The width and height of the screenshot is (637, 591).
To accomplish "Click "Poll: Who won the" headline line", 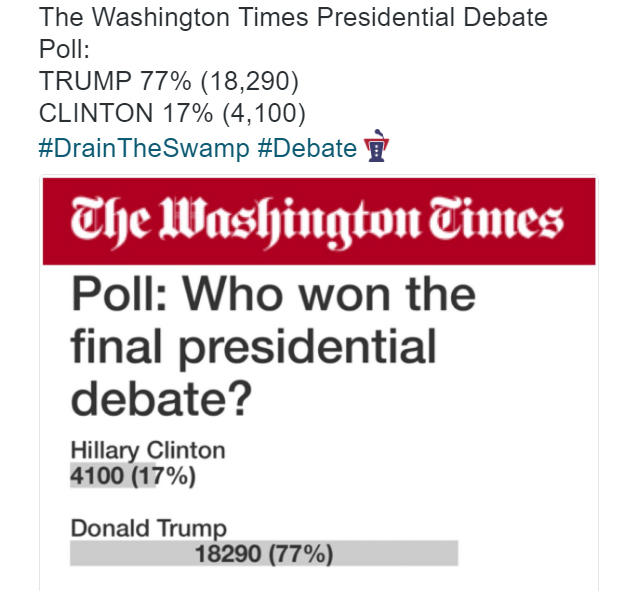I will (x=272, y=296).
